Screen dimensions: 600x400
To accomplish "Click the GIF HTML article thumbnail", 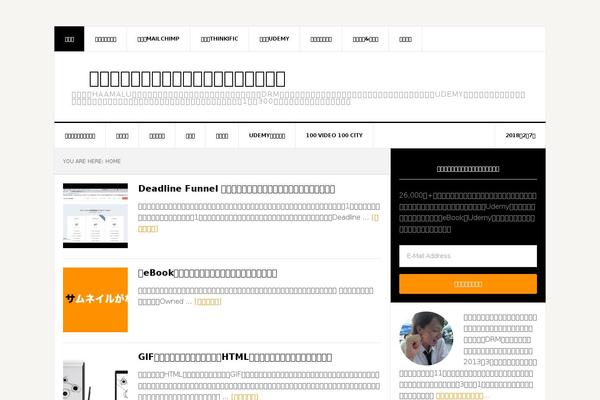I will [x=95, y=380].
